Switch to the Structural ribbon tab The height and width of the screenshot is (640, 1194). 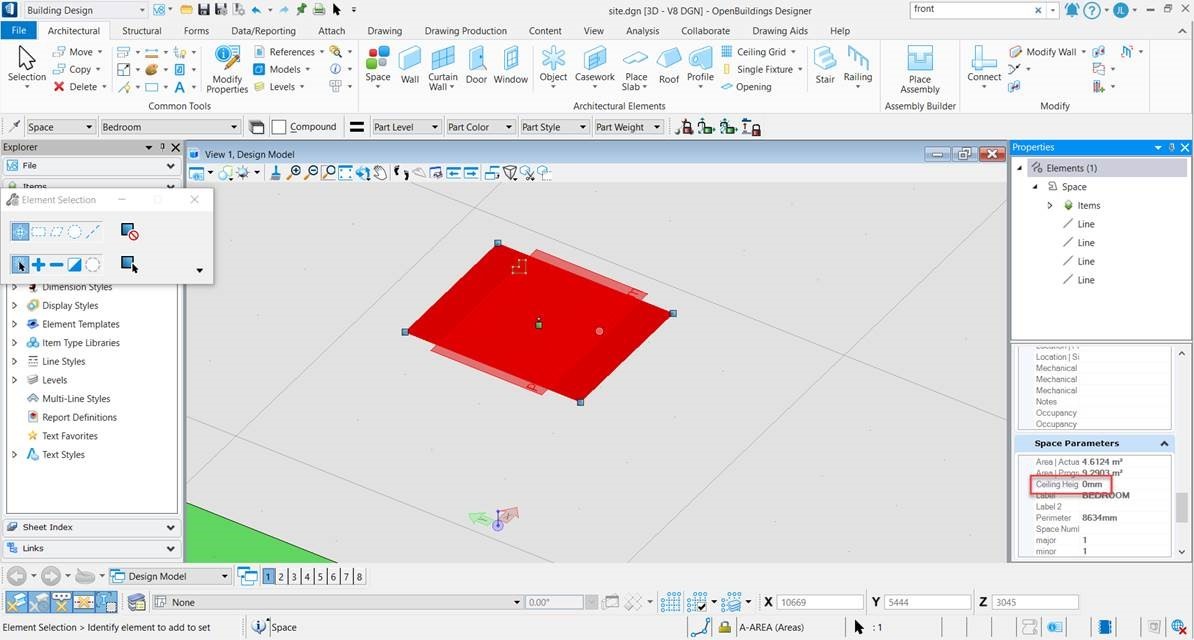[142, 31]
